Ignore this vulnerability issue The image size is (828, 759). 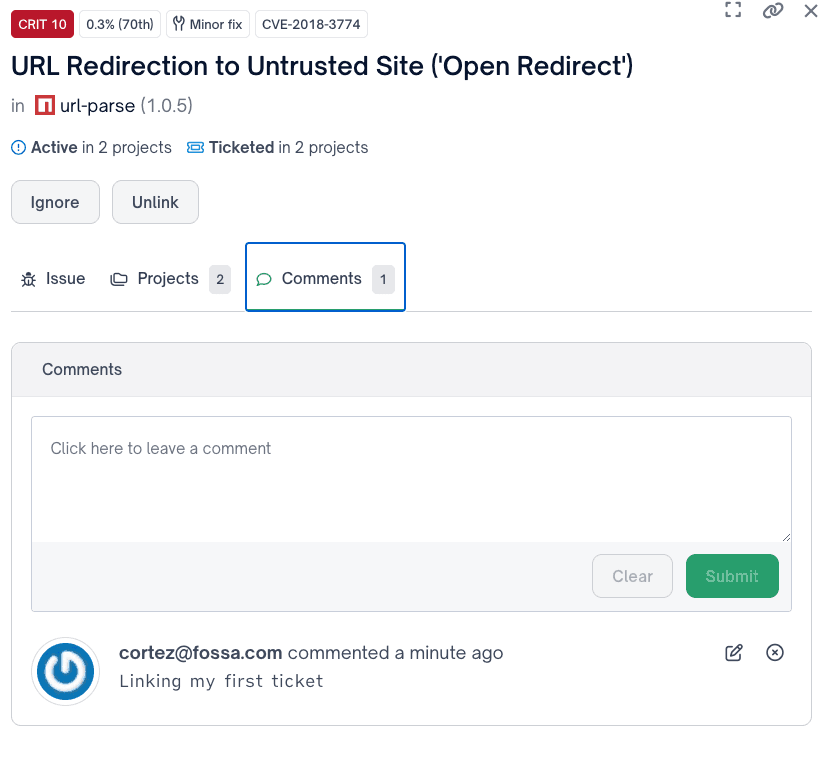(55, 202)
